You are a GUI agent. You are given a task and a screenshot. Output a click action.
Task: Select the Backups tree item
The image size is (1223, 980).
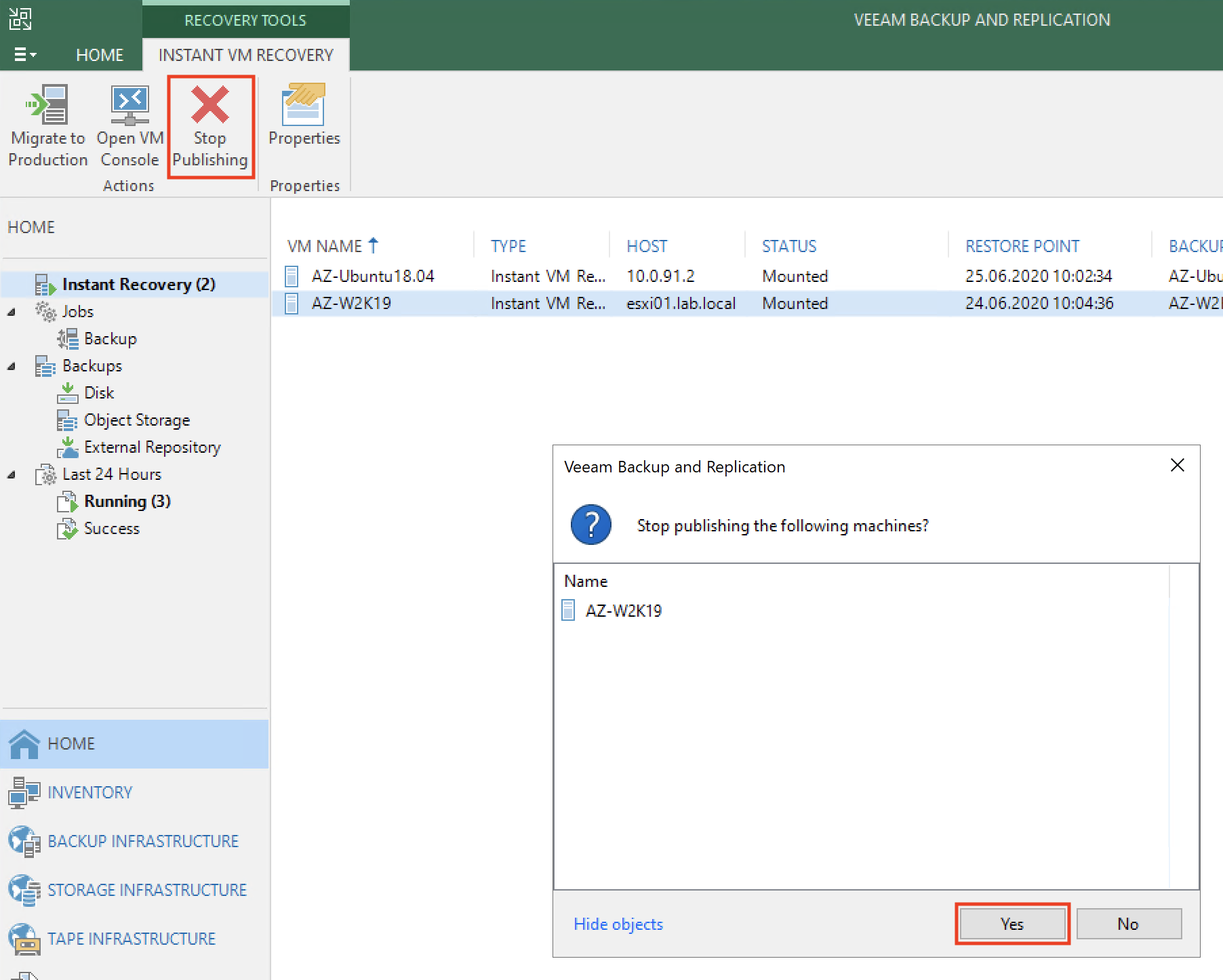coord(92,366)
